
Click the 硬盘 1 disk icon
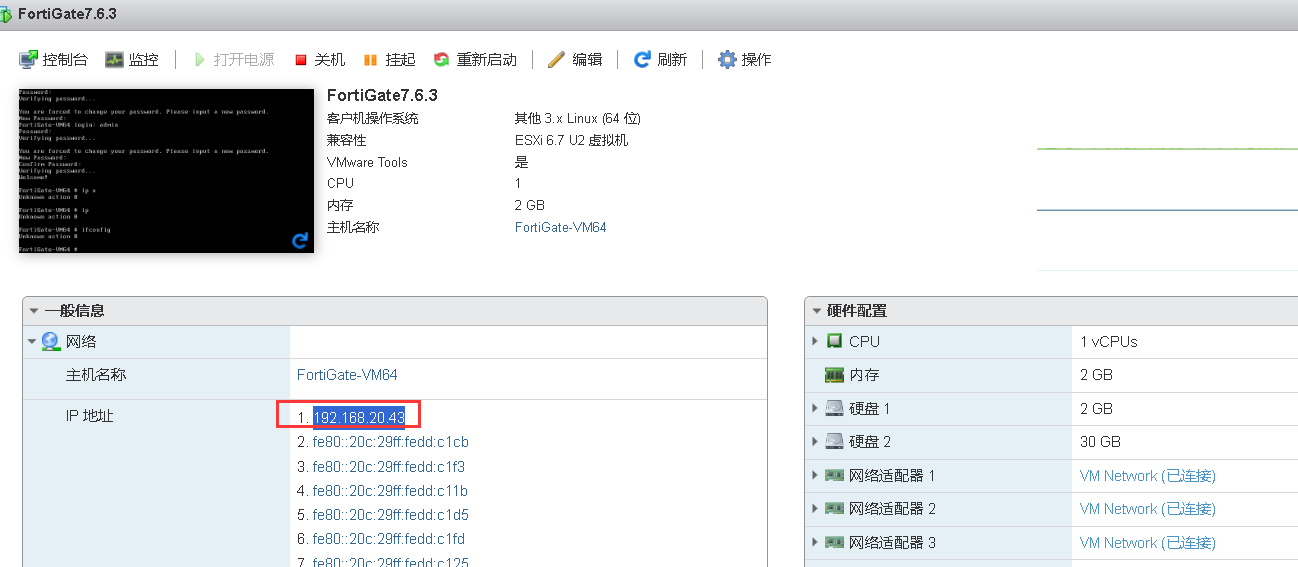(x=834, y=409)
